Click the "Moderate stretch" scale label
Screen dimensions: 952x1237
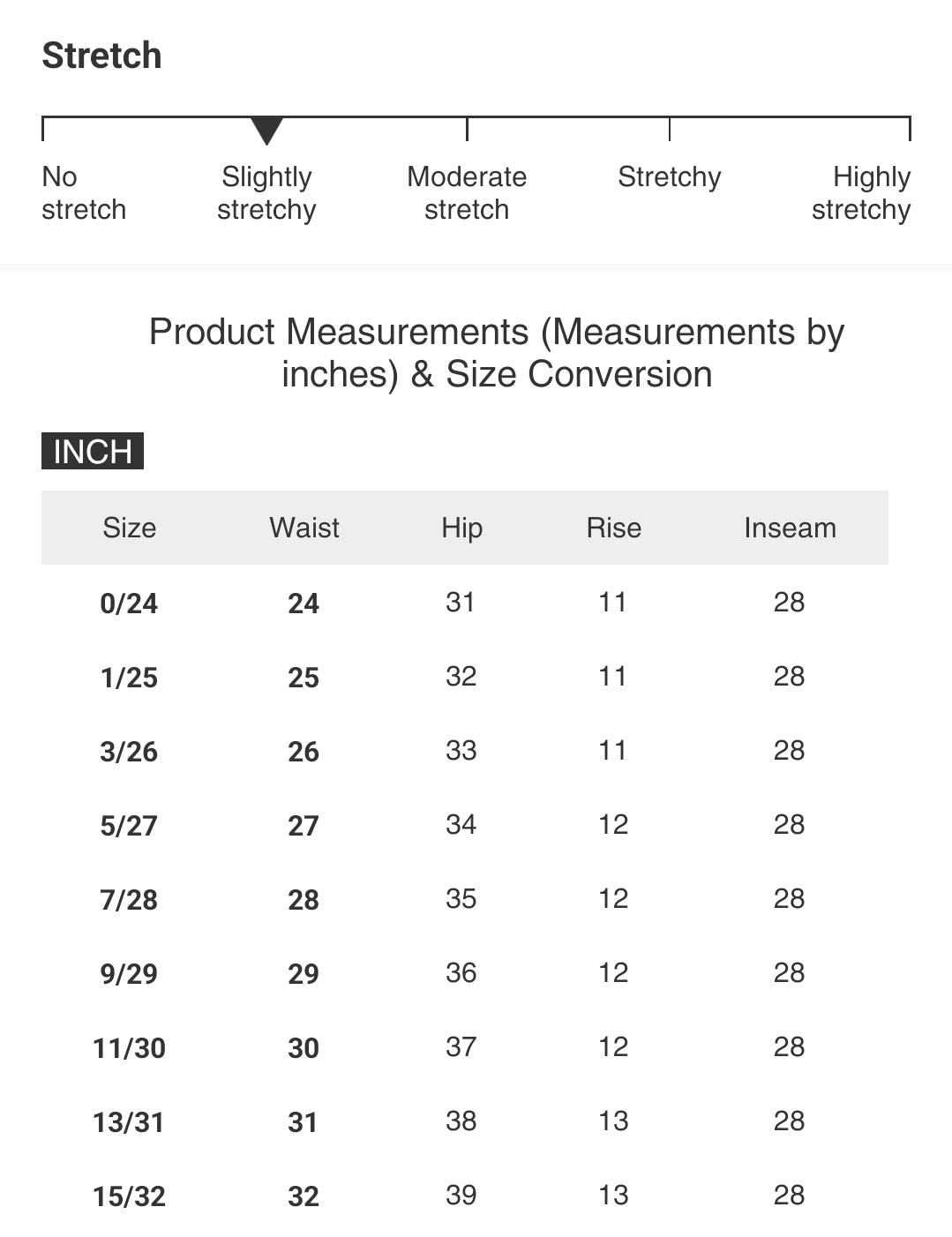467,193
